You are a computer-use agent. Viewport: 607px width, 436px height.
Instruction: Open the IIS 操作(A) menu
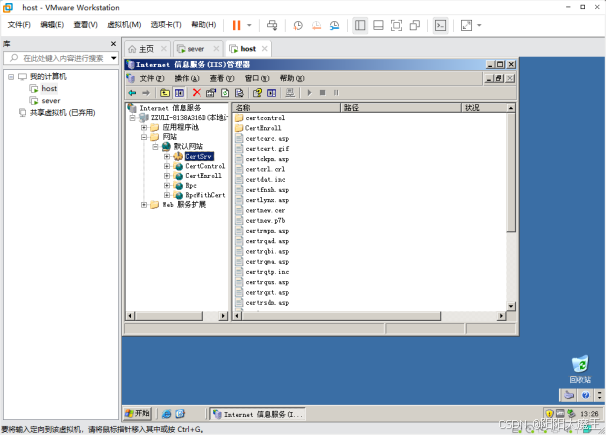[x=187, y=79]
